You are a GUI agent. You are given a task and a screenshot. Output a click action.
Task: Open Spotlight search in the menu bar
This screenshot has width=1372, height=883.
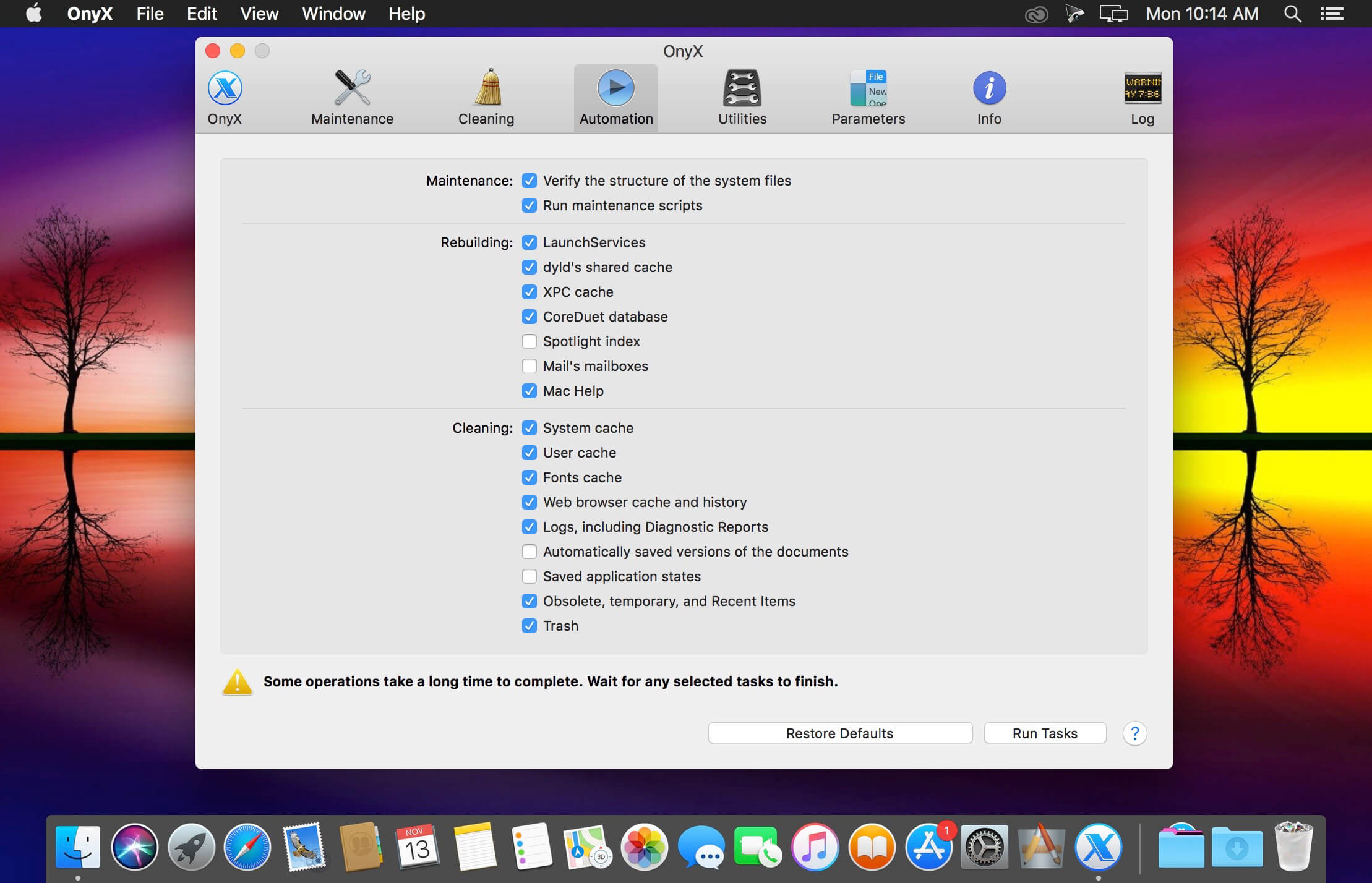(x=1292, y=14)
